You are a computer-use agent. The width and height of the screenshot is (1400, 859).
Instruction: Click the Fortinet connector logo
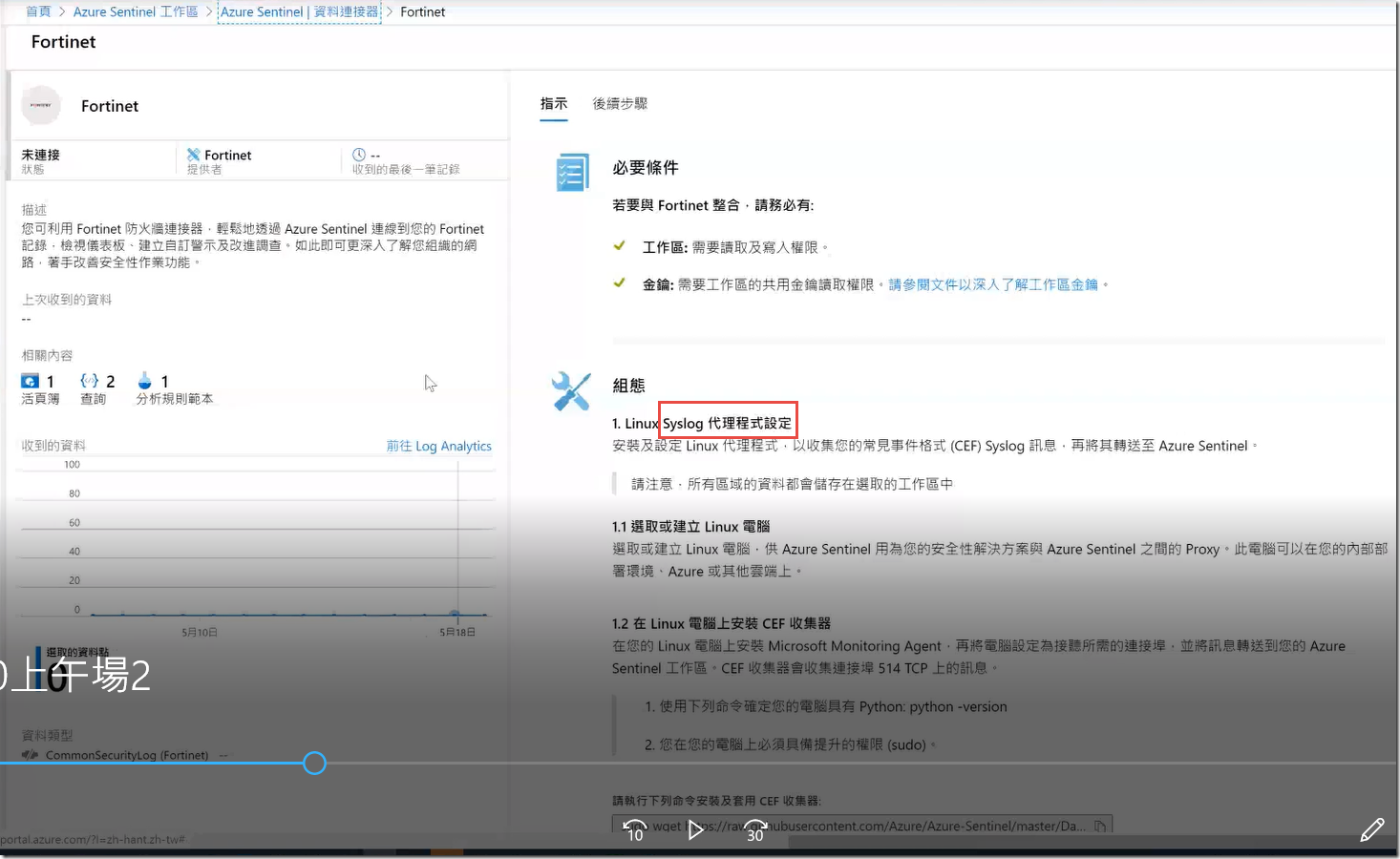[41, 105]
